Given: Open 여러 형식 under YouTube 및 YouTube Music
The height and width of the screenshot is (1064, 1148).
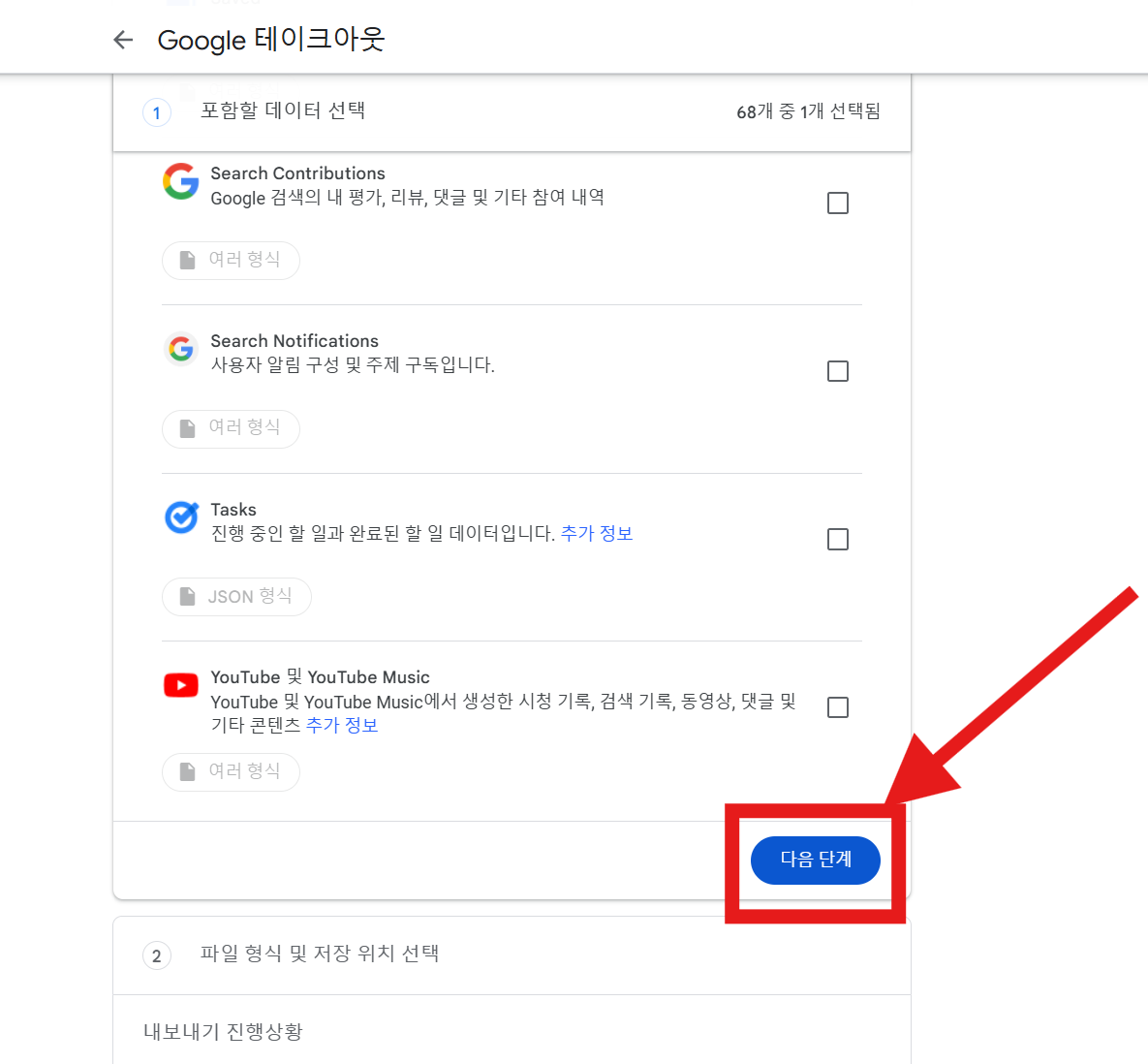Looking at the screenshot, I should pyautogui.click(x=231, y=771).
